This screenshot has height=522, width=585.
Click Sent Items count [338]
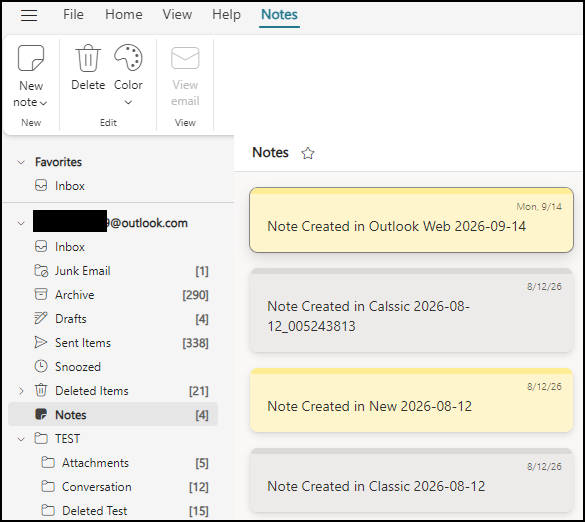pos(195,343)
